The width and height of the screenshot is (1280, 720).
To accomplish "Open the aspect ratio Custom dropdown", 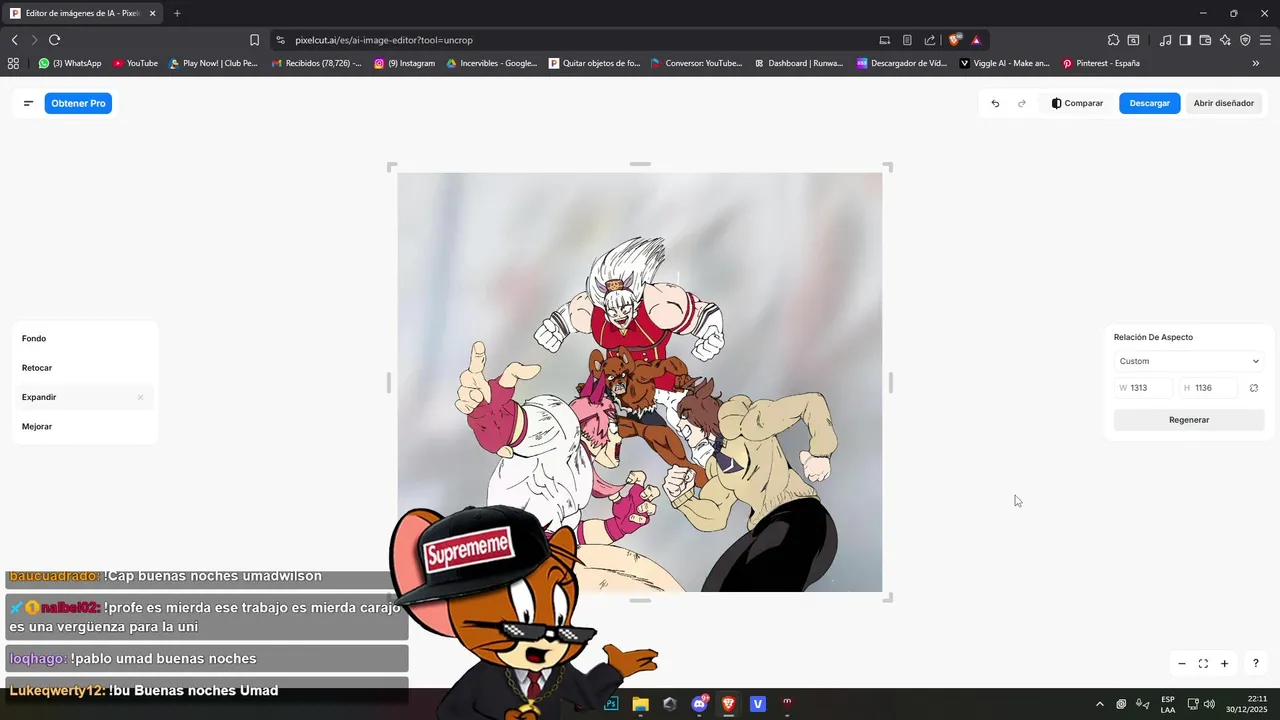I will pyautogui.click(x=1189, y=361).
